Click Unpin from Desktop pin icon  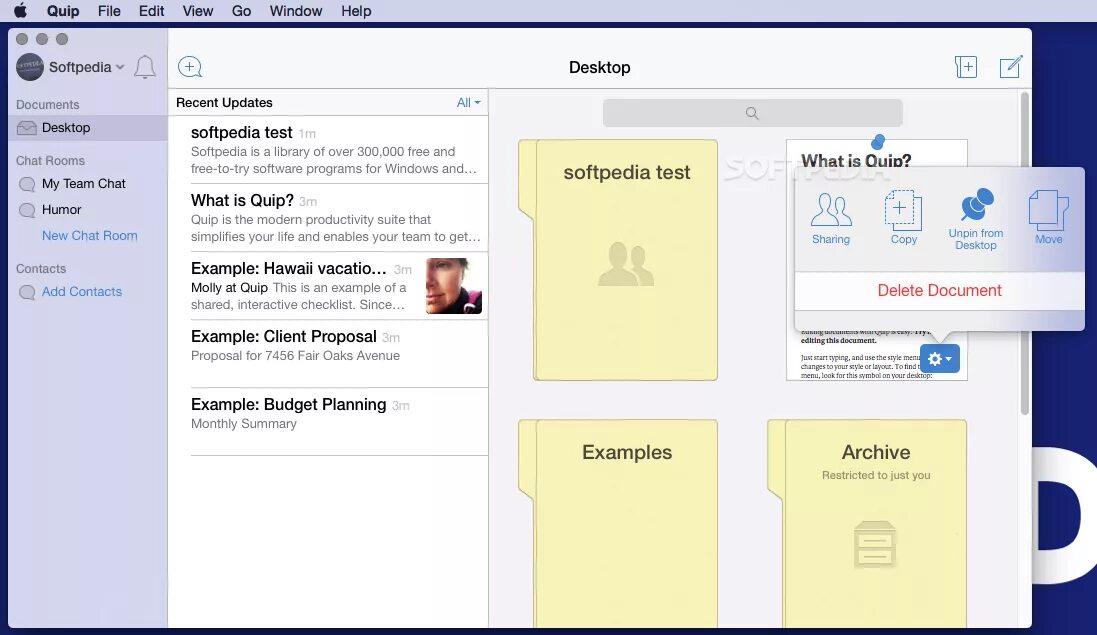click(977, 204)
